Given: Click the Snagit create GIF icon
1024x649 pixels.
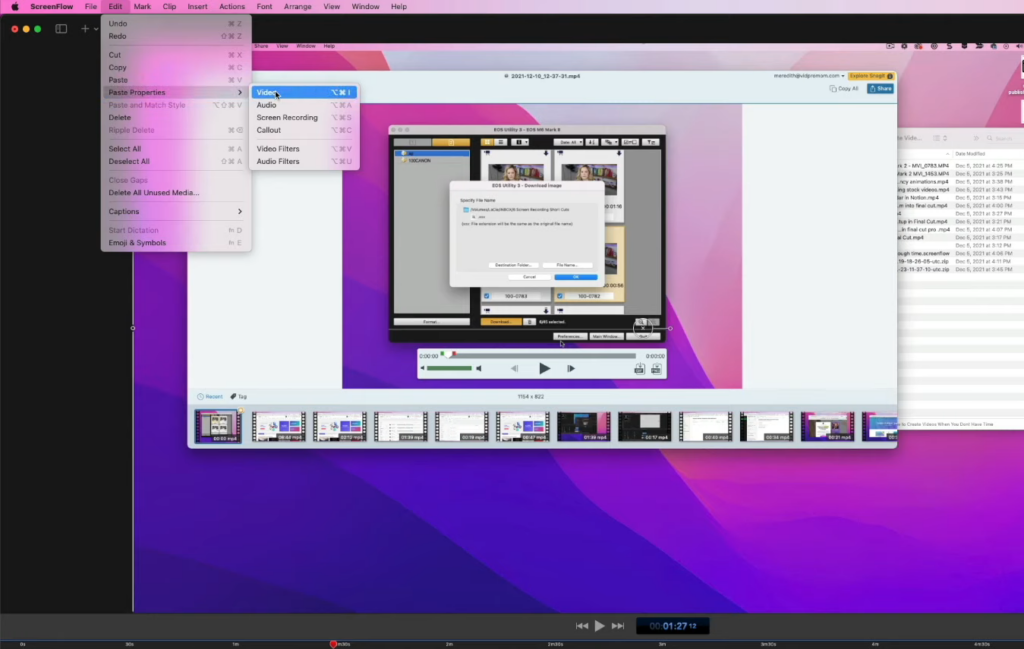Looking at the screenshot, I should (639, 370).
